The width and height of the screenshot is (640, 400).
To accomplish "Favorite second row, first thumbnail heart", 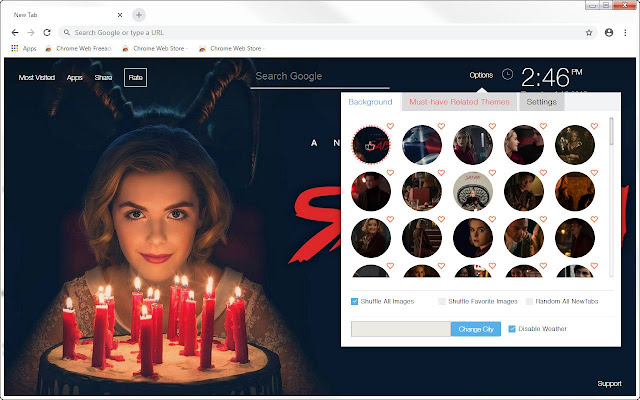I will 390,173.
